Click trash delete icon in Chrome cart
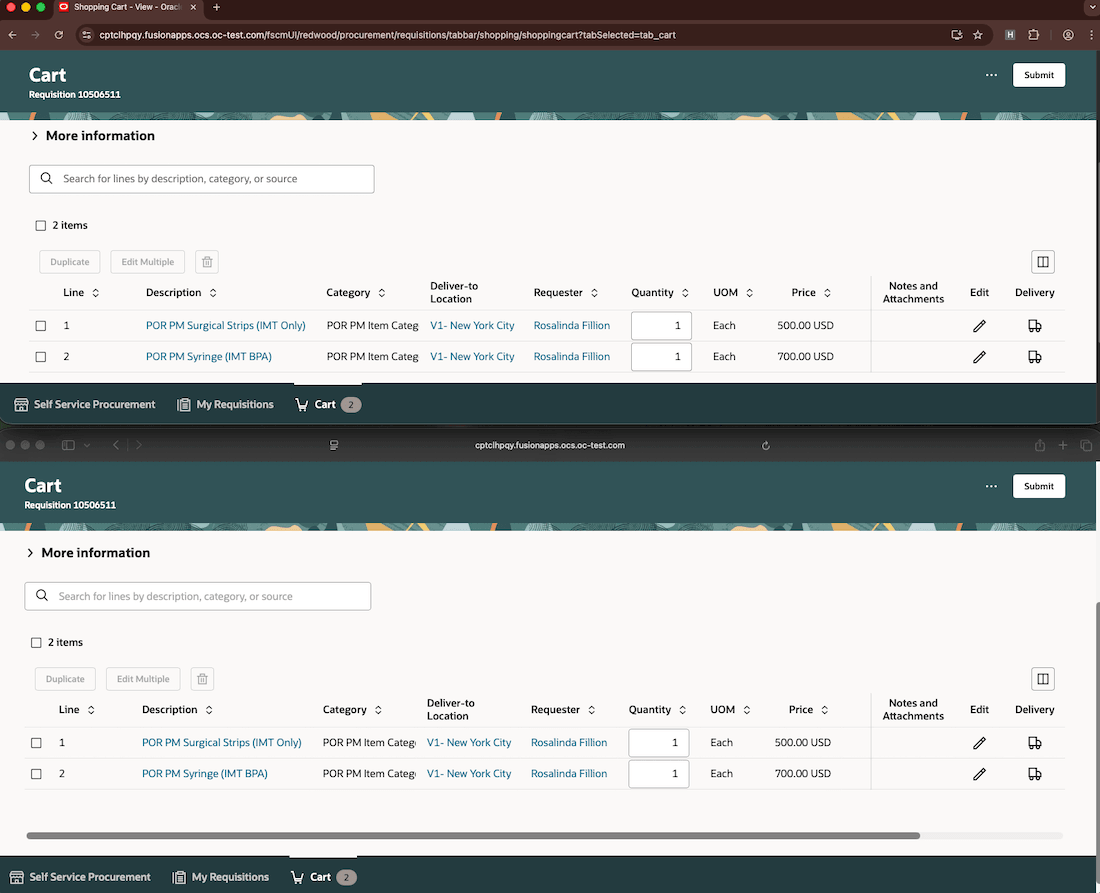The image size is (1100, 893). 207,262
